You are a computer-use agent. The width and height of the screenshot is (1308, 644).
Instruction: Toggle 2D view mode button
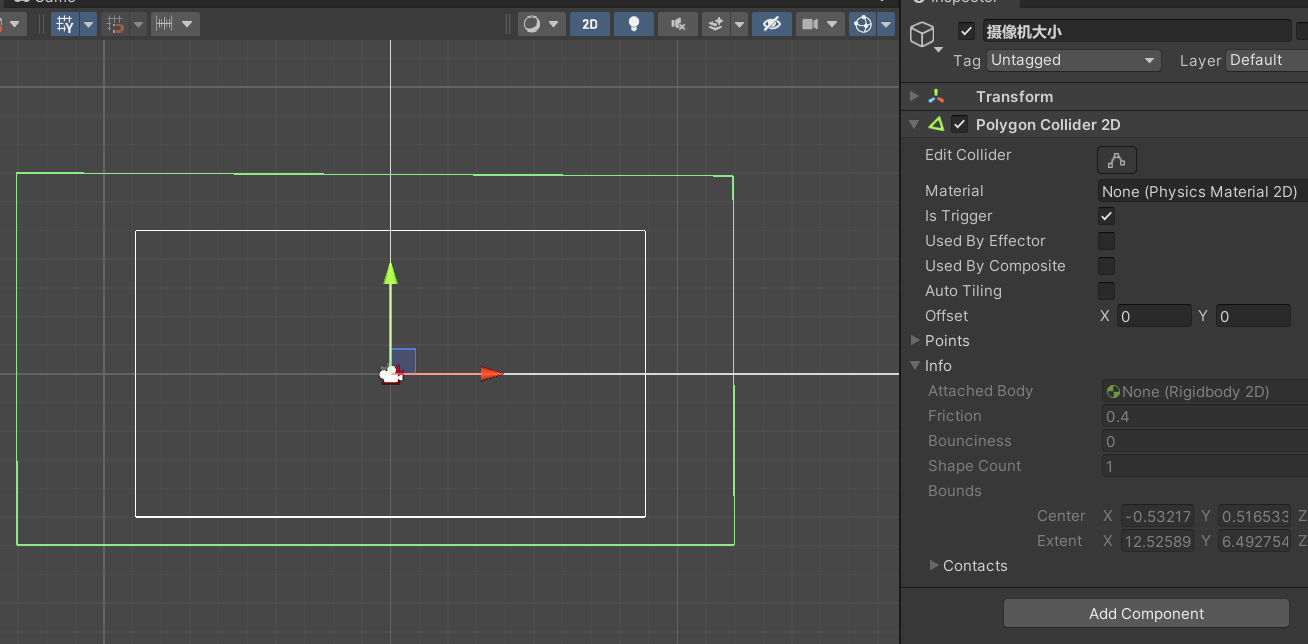590,24
